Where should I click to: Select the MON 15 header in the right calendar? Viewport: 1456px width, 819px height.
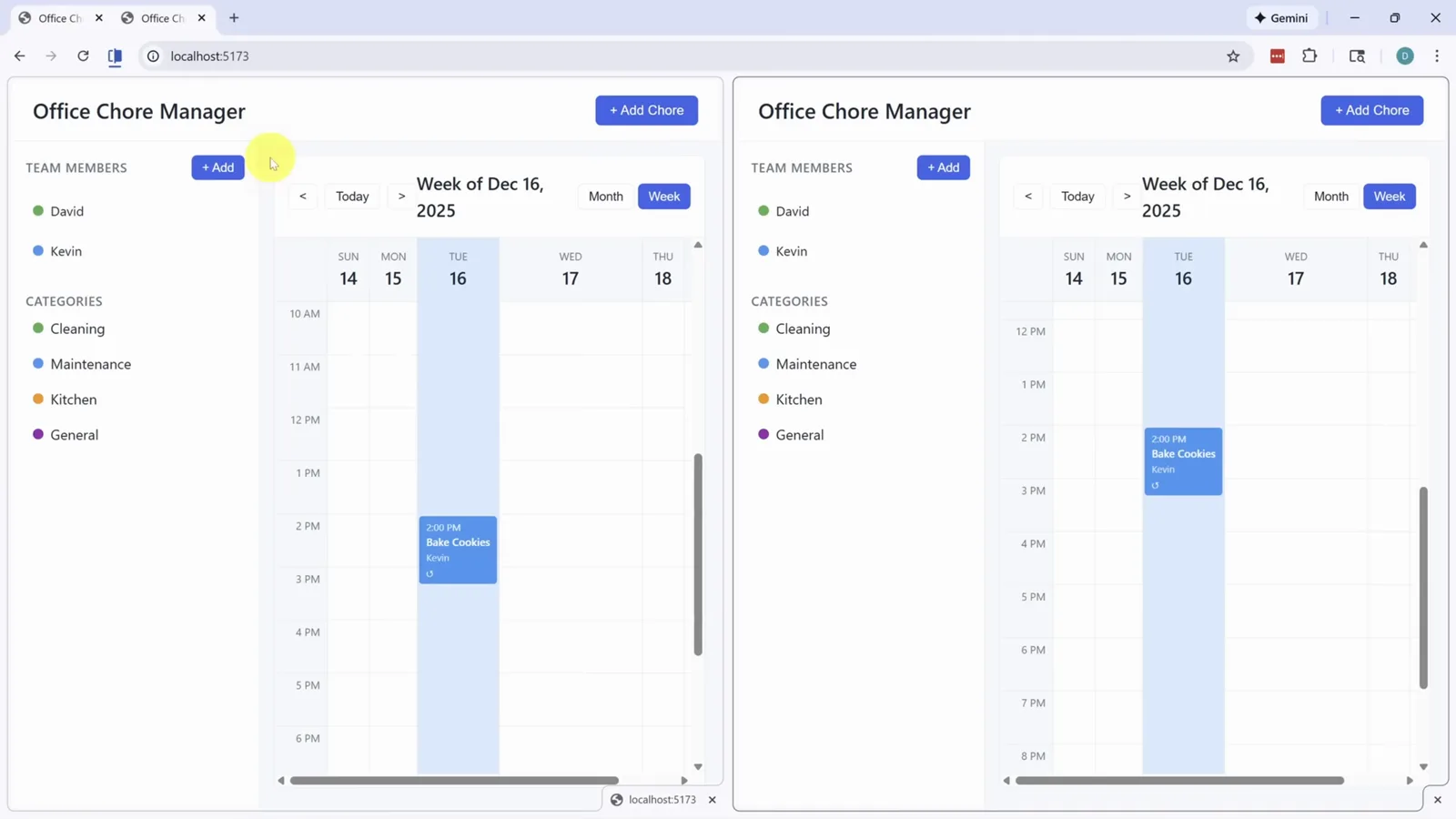click(x=1118, y=269)
